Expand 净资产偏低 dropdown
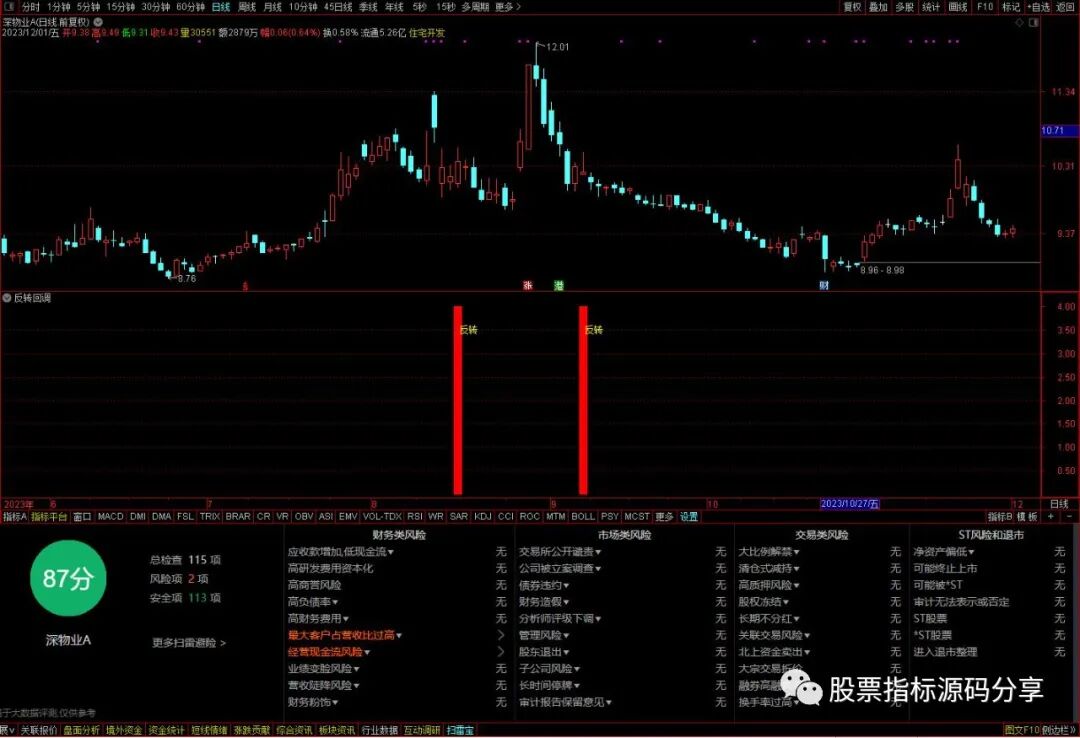This screenshot has height=738, width=1080. [x=944, y=552]
